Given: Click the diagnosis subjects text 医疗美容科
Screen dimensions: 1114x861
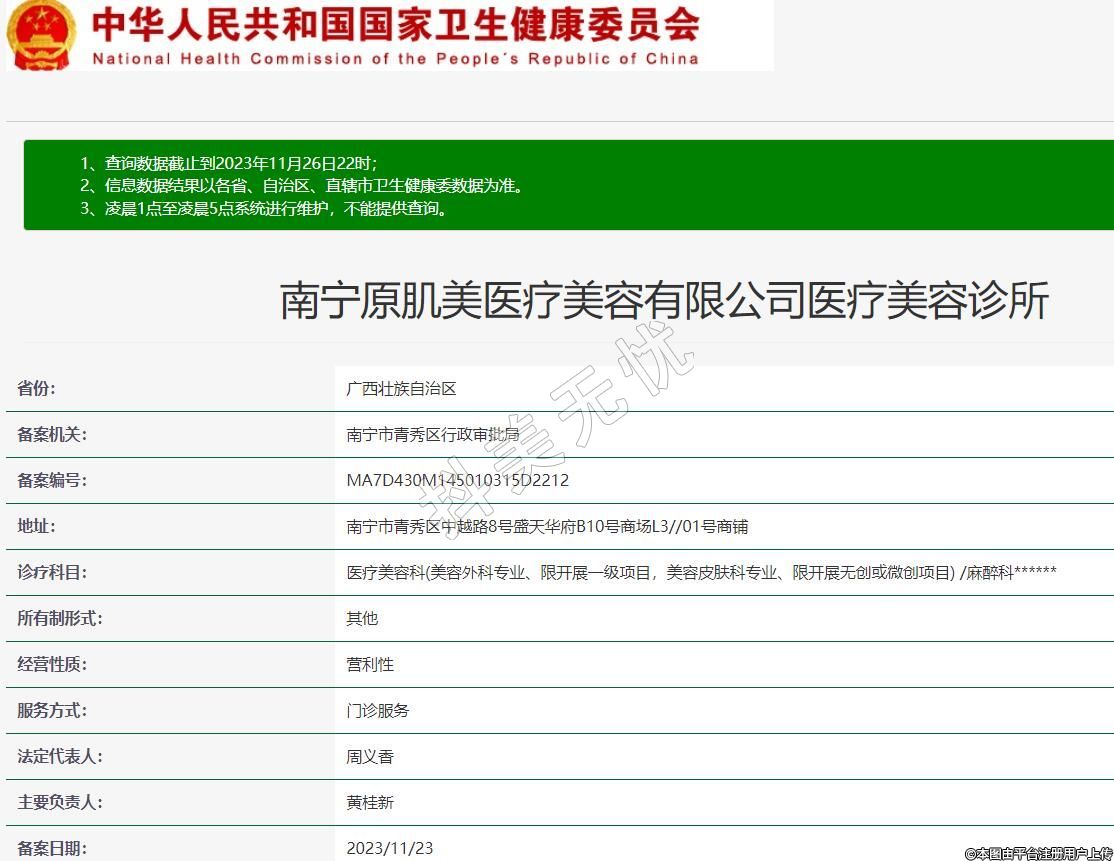Looking at the screenshot, I should tap(701, 572).
